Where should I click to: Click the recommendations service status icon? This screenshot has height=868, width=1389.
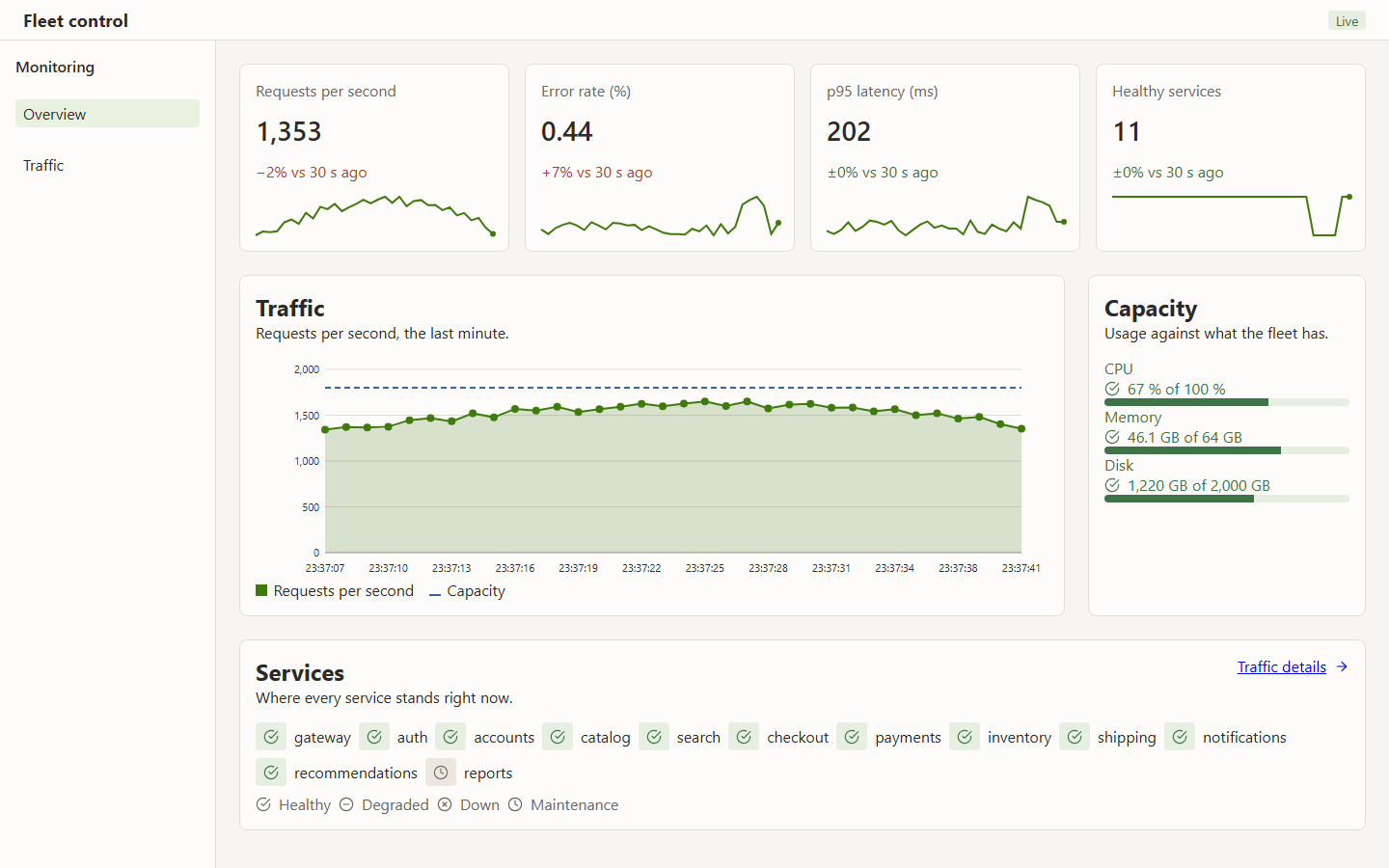click(271, 773)
